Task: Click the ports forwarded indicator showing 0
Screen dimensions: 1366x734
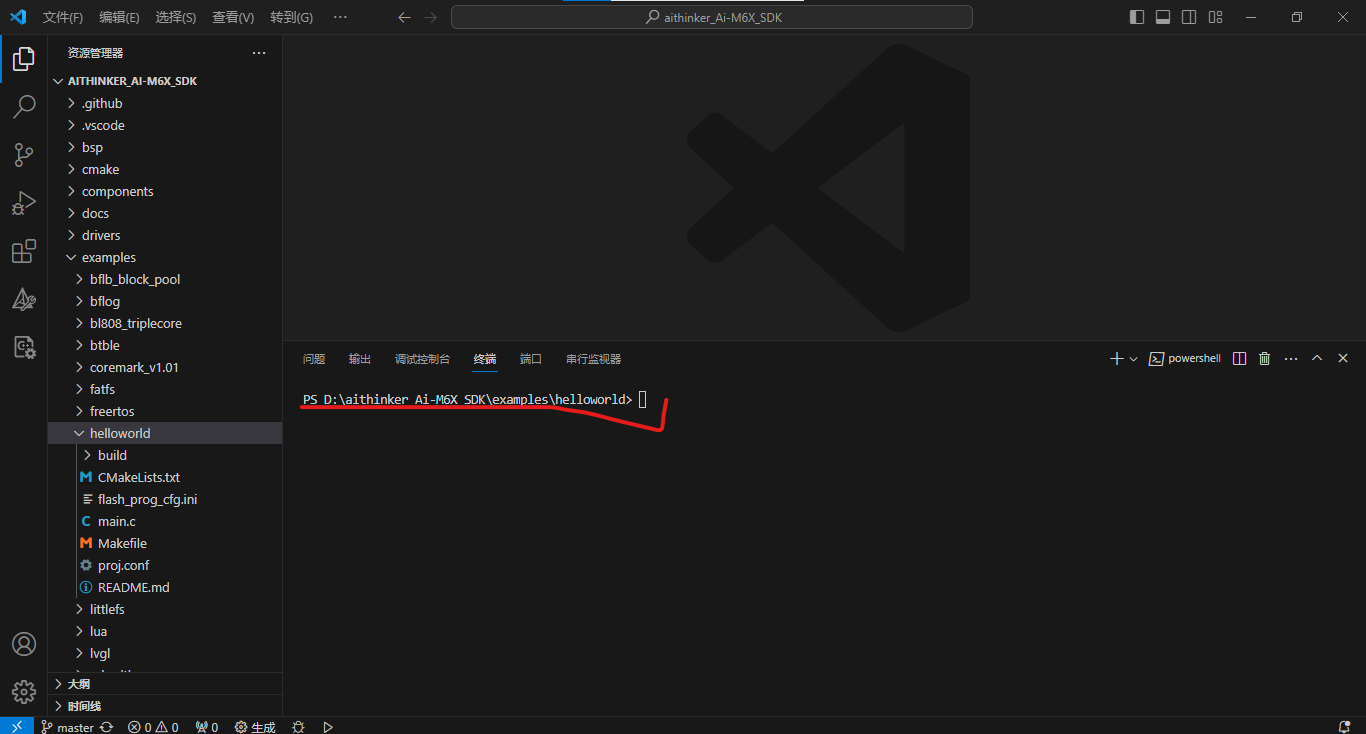Action: pos(207,727)
